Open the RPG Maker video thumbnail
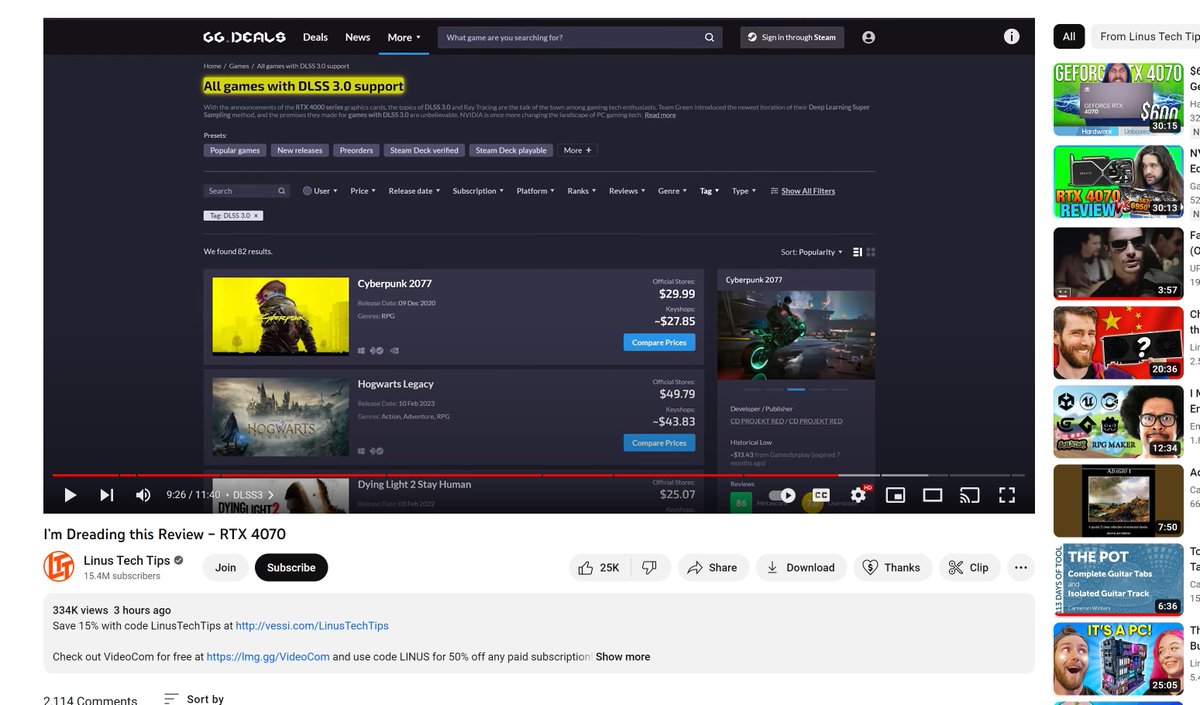This screenshot has height=705, width=1200. coord(1118,422)
